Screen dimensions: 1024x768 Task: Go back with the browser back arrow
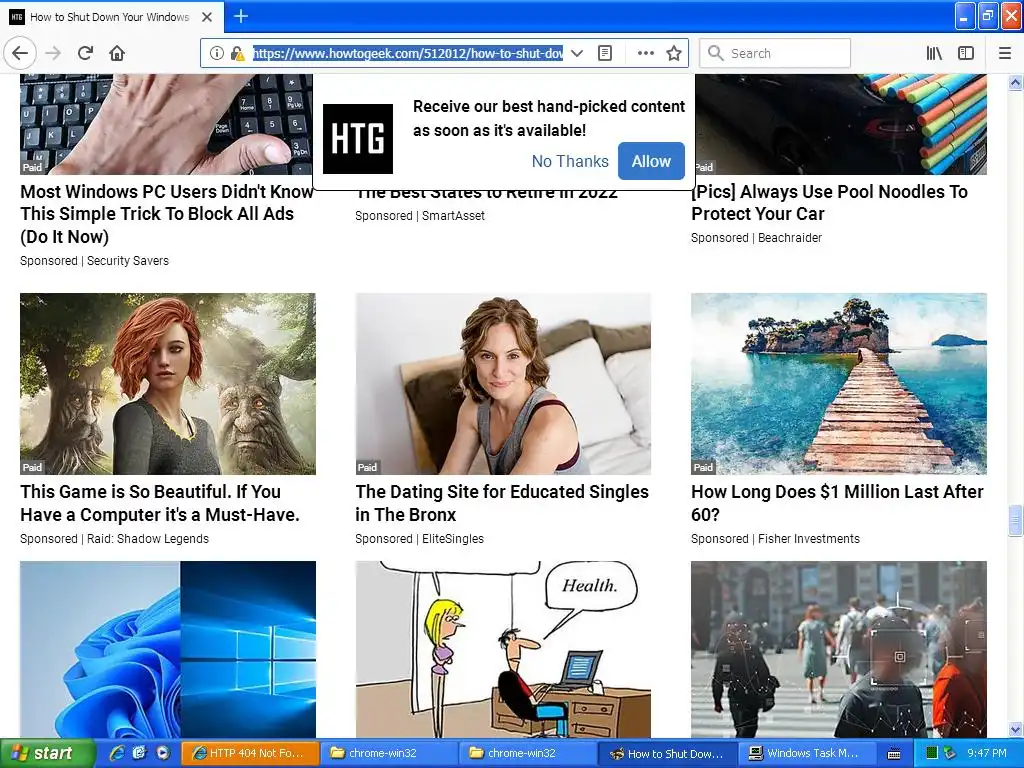(20, 53)
